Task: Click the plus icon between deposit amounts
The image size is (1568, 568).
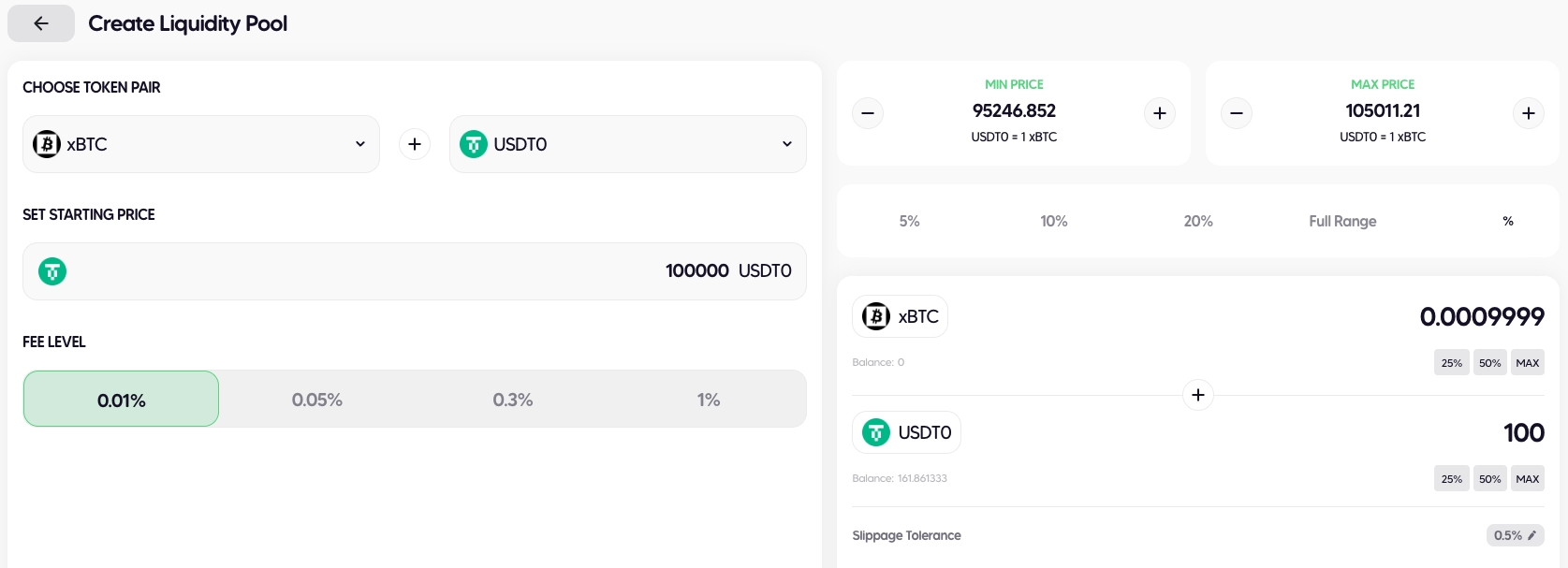Action: click(x=1198, y=395)
